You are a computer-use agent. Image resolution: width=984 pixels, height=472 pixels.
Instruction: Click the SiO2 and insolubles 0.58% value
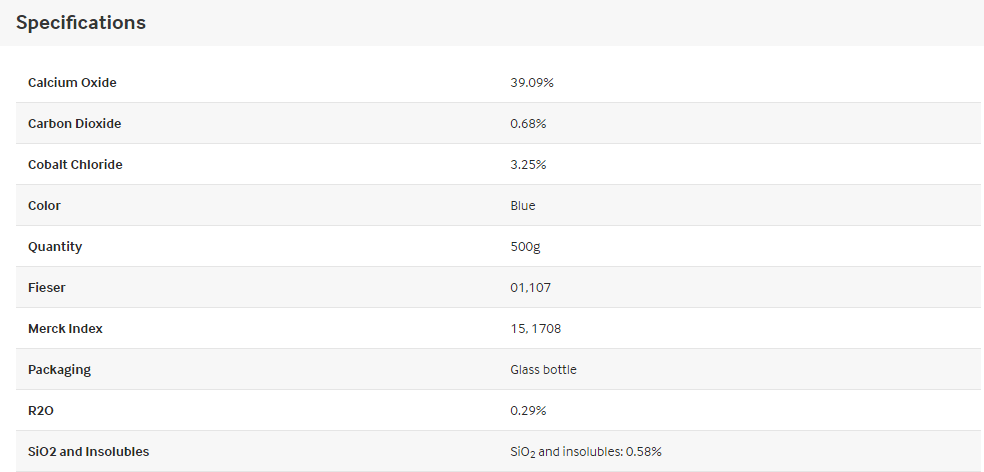[x=586, y=452]
